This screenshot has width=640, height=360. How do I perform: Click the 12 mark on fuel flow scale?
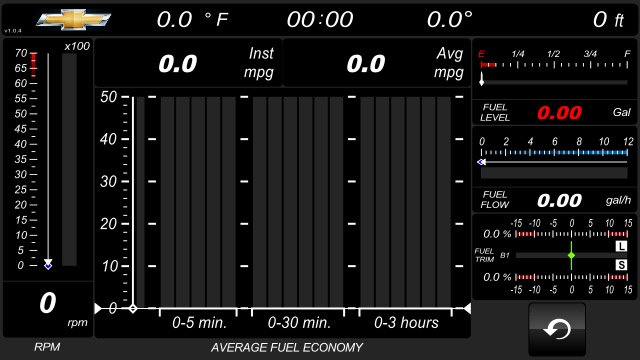(x=628, y=142)
